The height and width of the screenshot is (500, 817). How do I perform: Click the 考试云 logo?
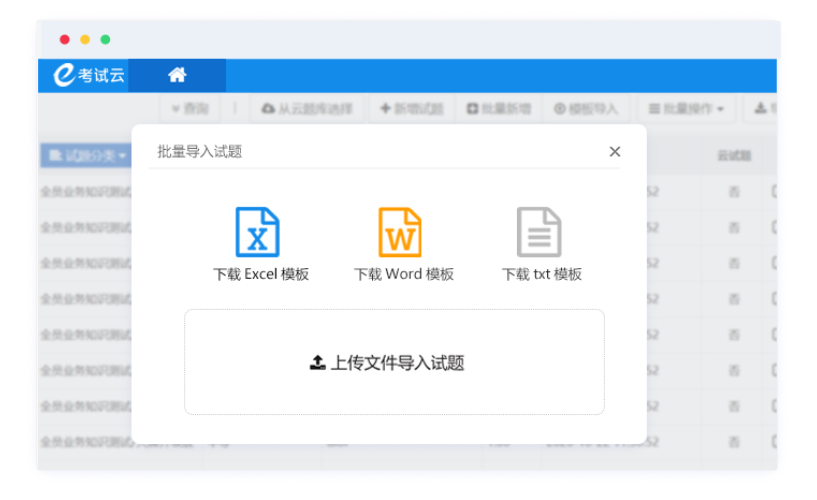88,75
